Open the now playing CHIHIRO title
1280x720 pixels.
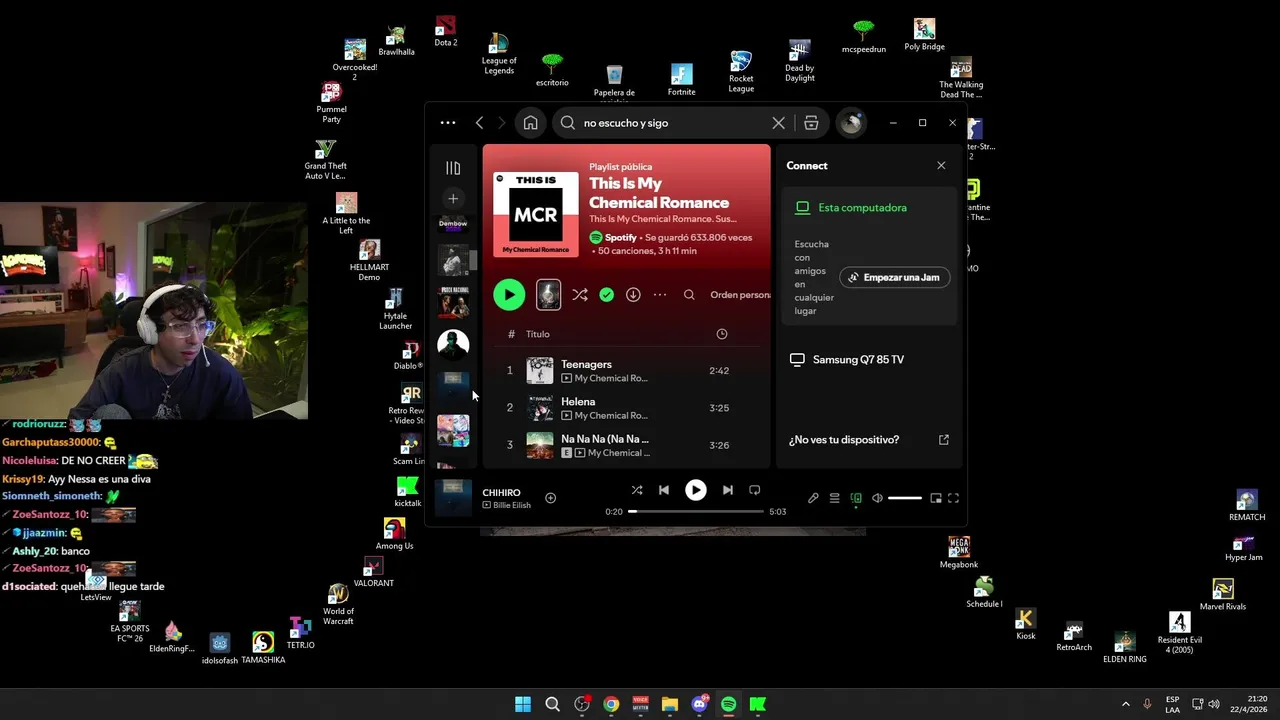501,493
